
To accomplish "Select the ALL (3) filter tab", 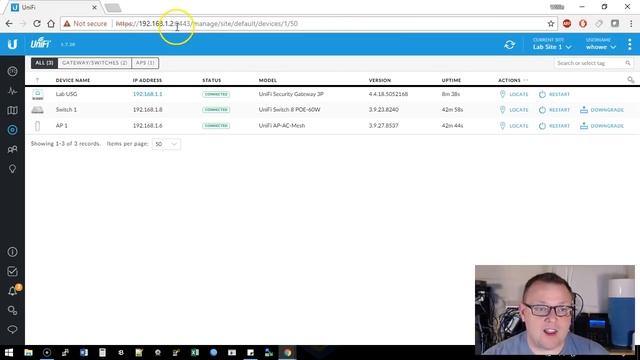I will click(44, 63).
